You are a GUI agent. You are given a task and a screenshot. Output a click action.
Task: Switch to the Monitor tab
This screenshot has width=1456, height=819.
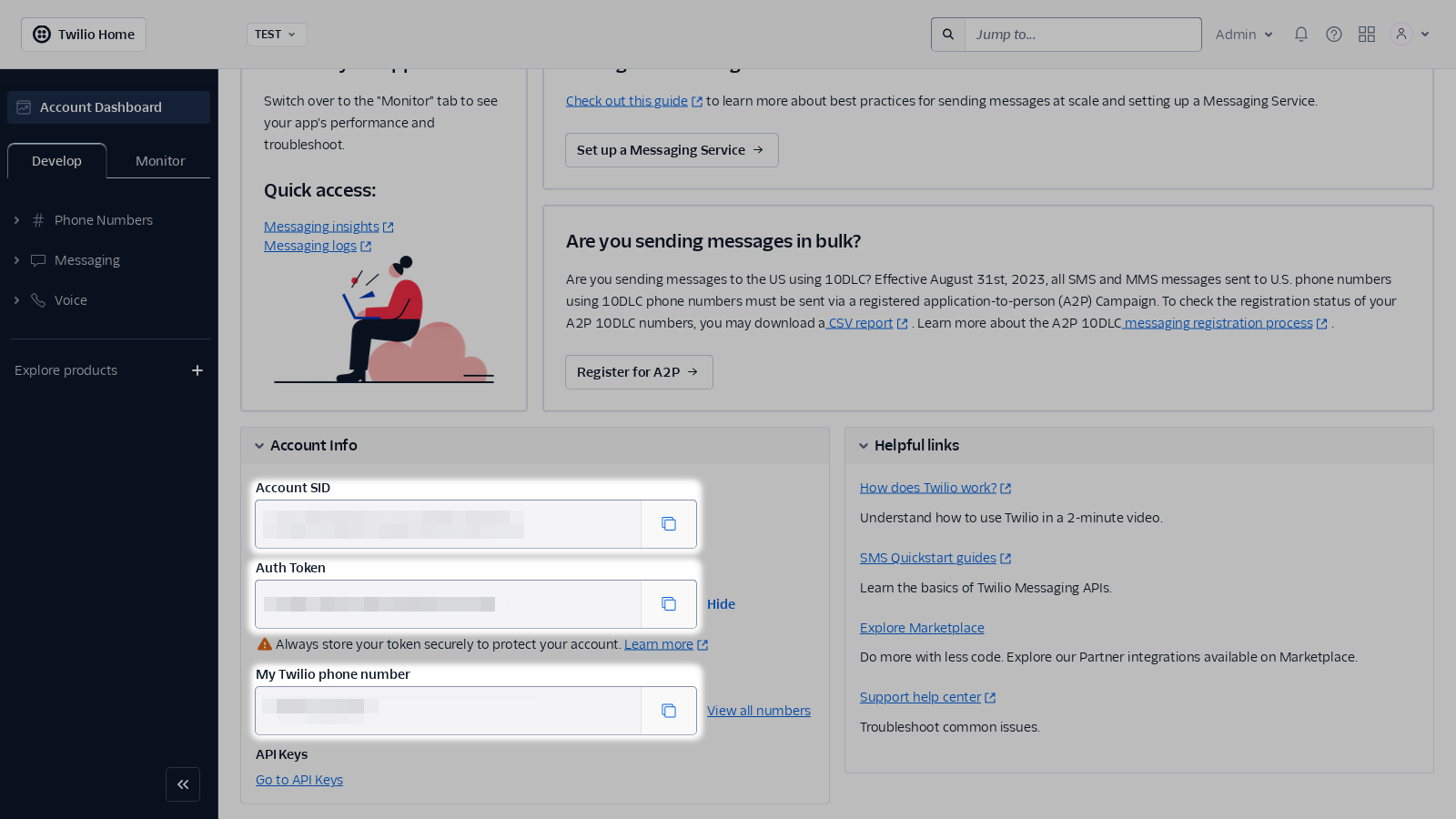click(x=160, y=161)
